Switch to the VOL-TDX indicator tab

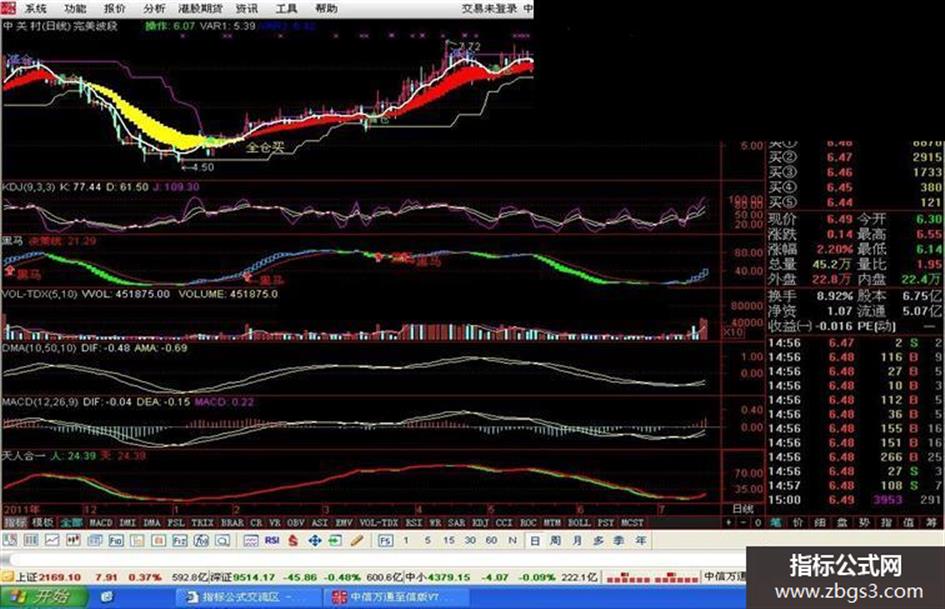tap(379, 523)
